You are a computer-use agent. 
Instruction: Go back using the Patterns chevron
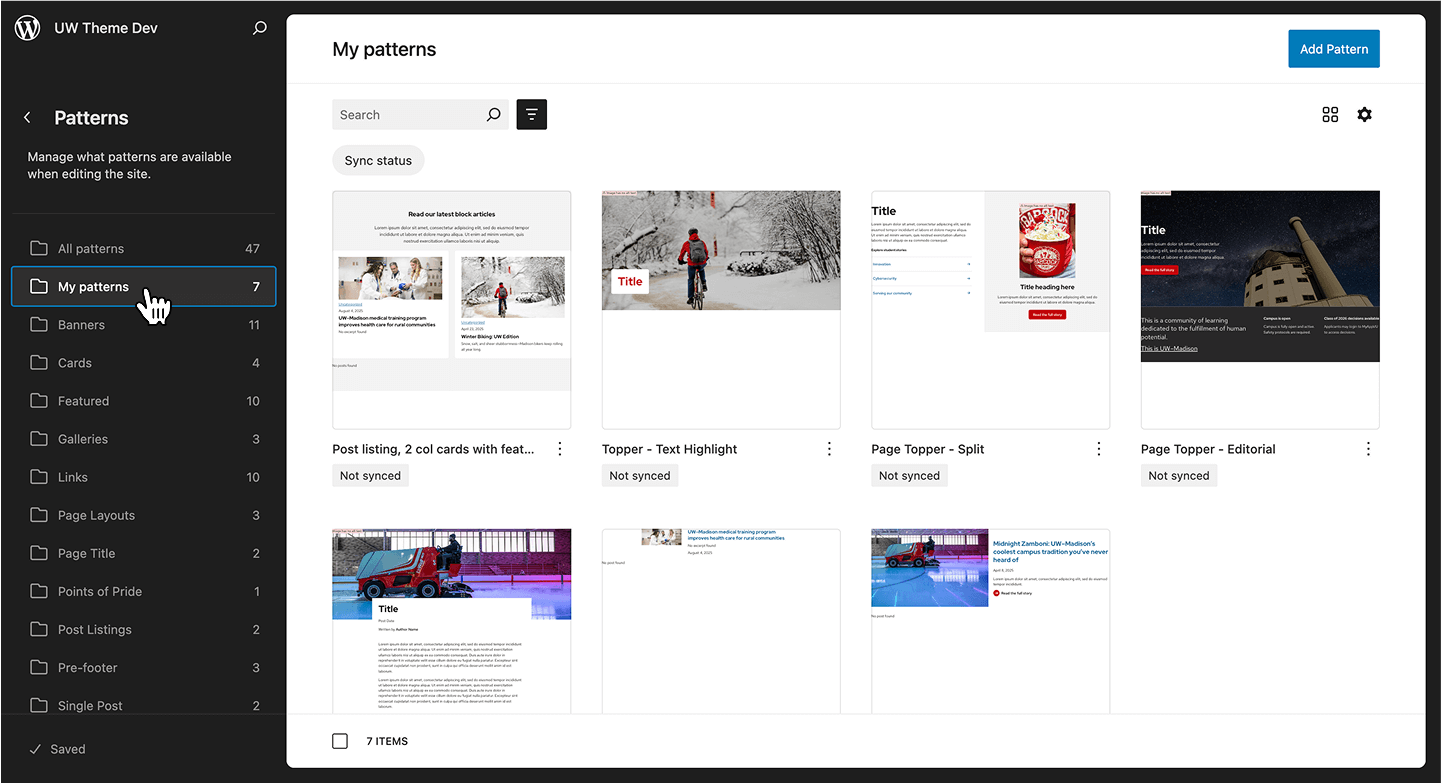[x=27, y=118]
